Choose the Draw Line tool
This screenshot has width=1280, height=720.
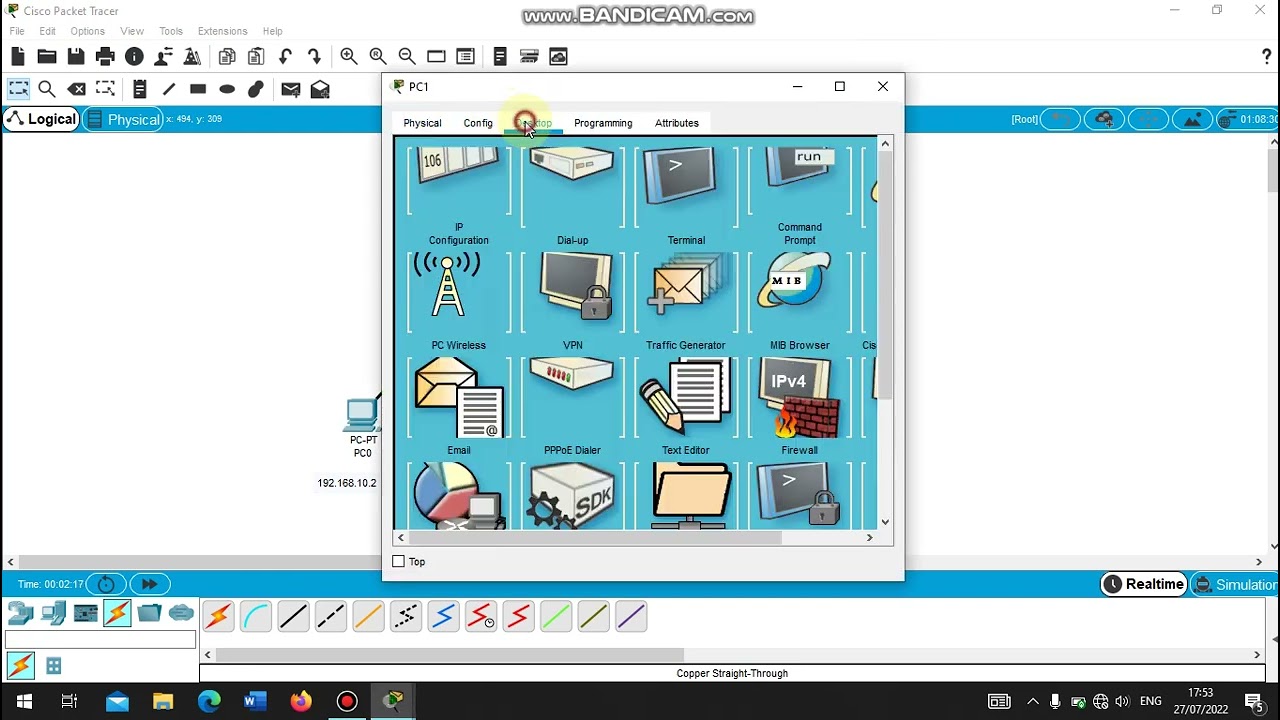168,89
